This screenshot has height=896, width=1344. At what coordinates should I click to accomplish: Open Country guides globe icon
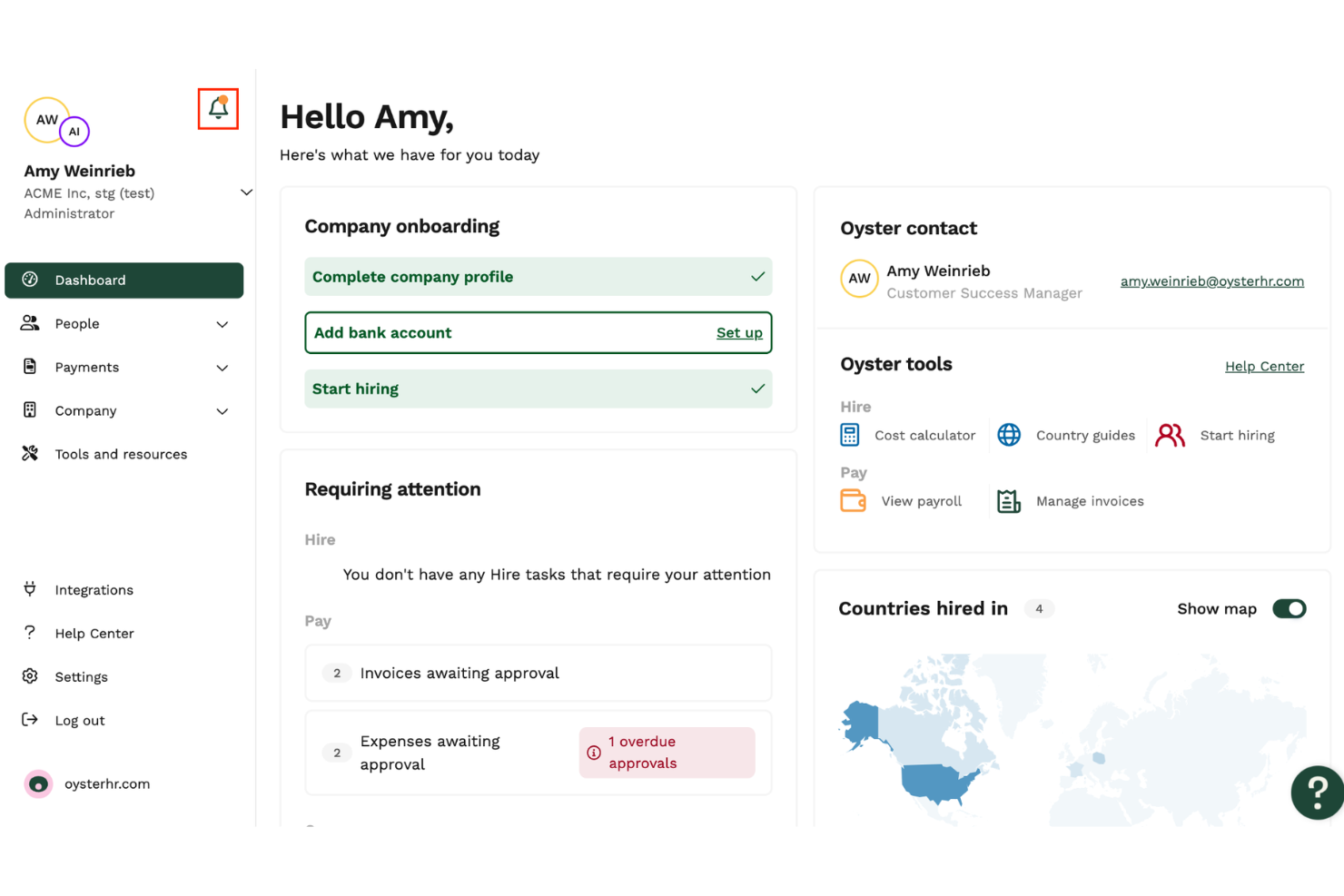coord(1009,436)
